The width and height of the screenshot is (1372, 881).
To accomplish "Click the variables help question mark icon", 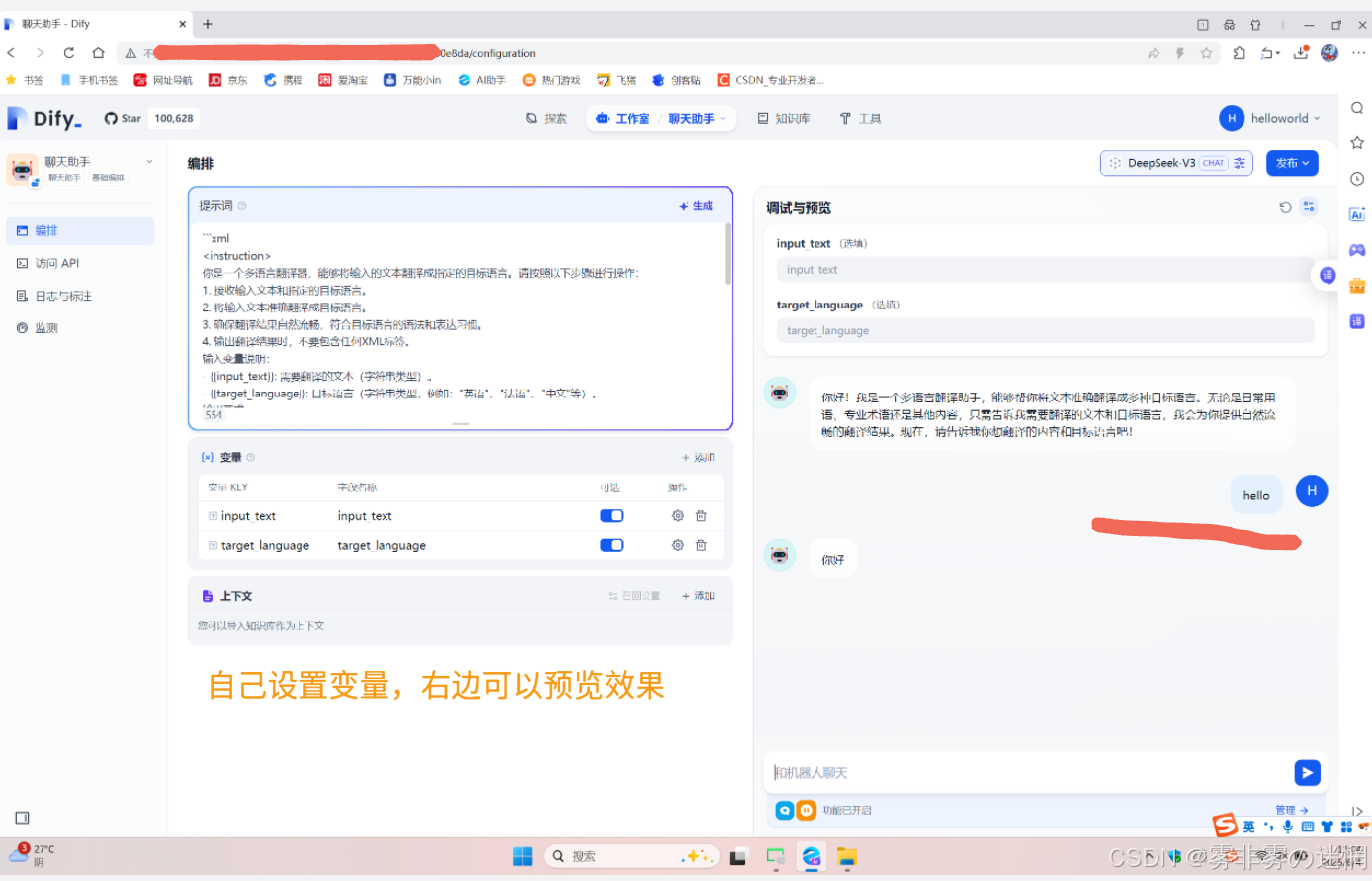I will (250, 457).
